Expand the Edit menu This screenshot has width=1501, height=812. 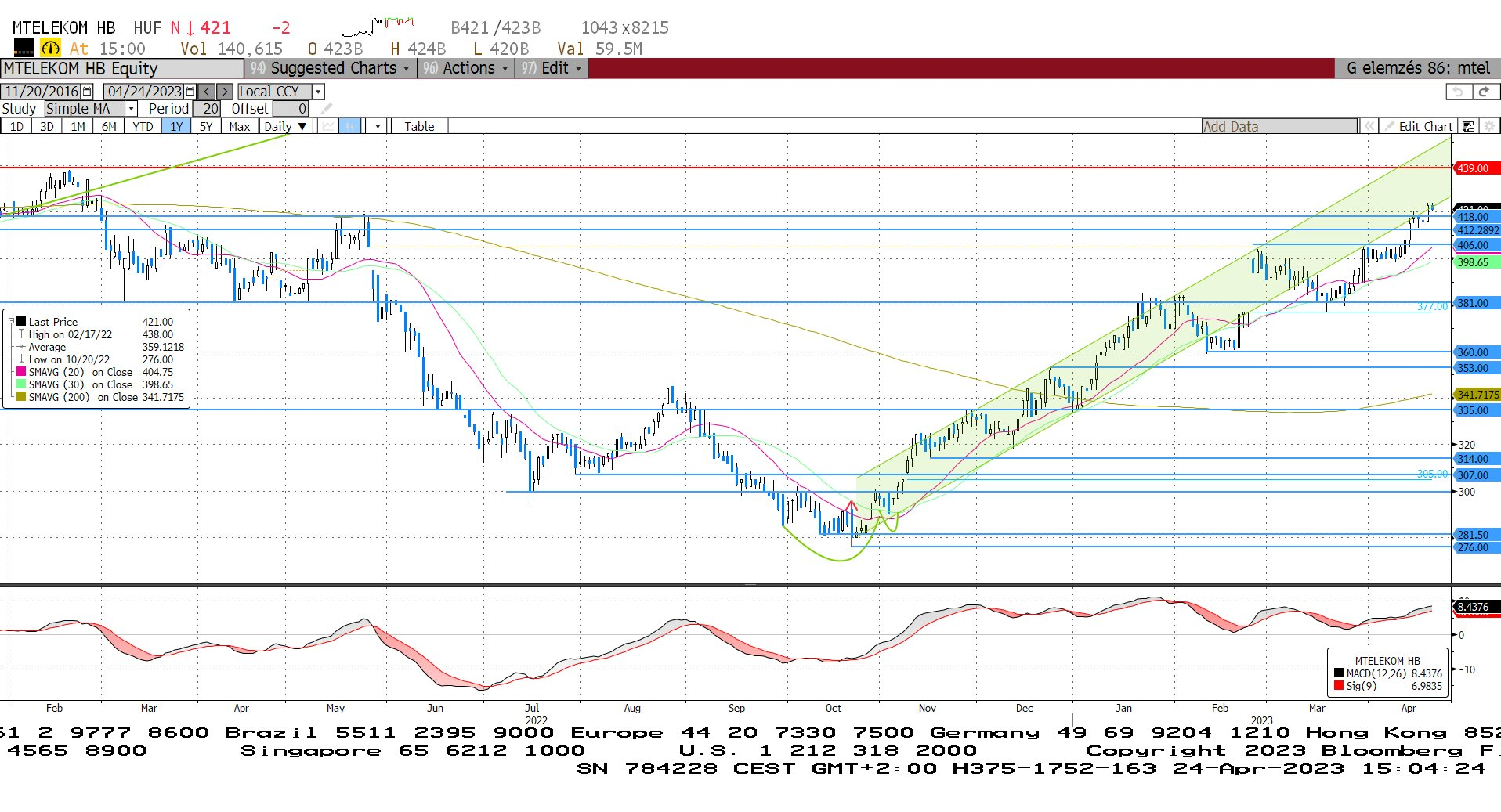tap(553, 68)
